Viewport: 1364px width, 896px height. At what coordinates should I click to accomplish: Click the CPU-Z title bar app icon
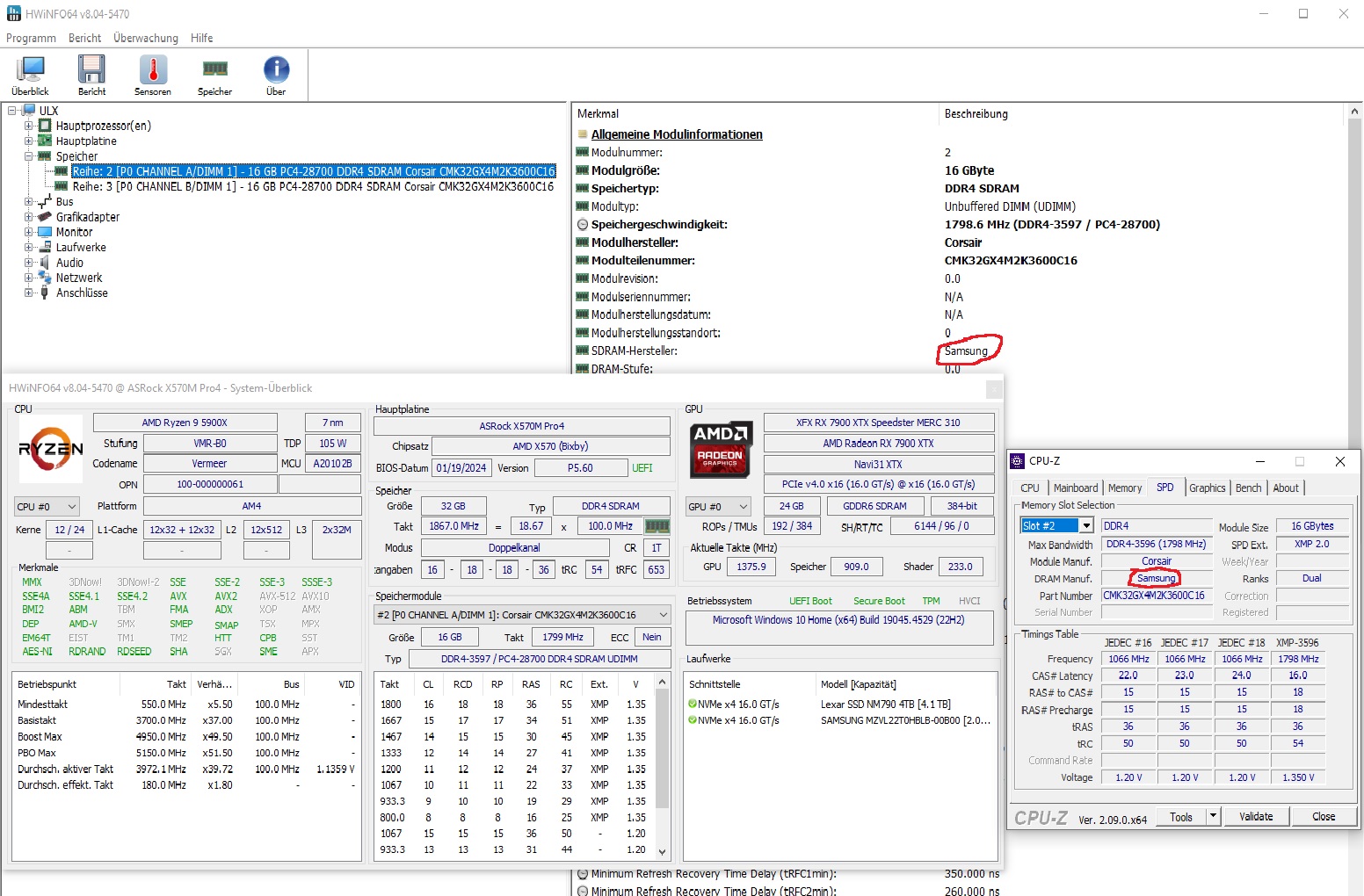click(1018, 461)
